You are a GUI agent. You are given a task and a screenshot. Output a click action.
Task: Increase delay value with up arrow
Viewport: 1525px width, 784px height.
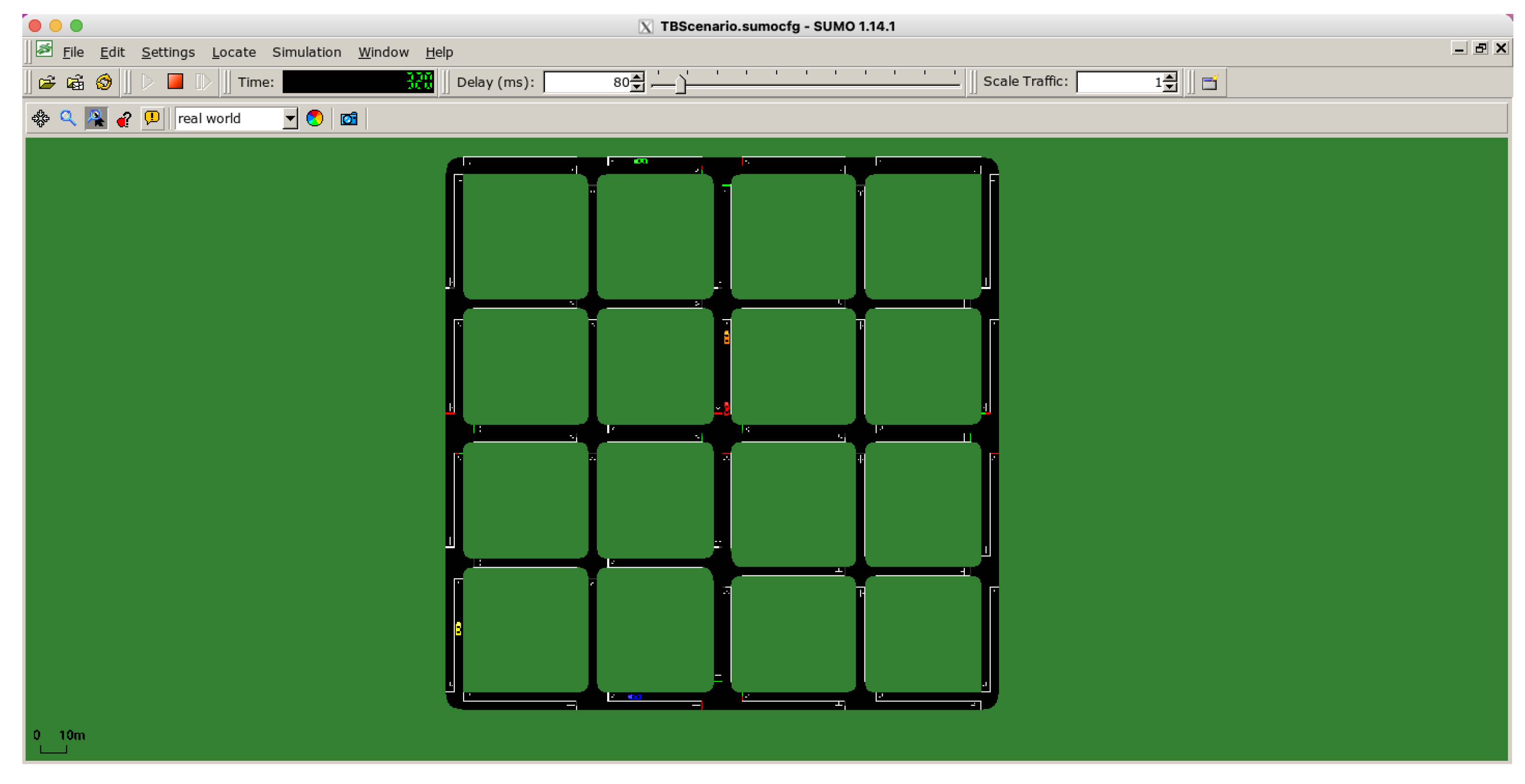(637, 78)
